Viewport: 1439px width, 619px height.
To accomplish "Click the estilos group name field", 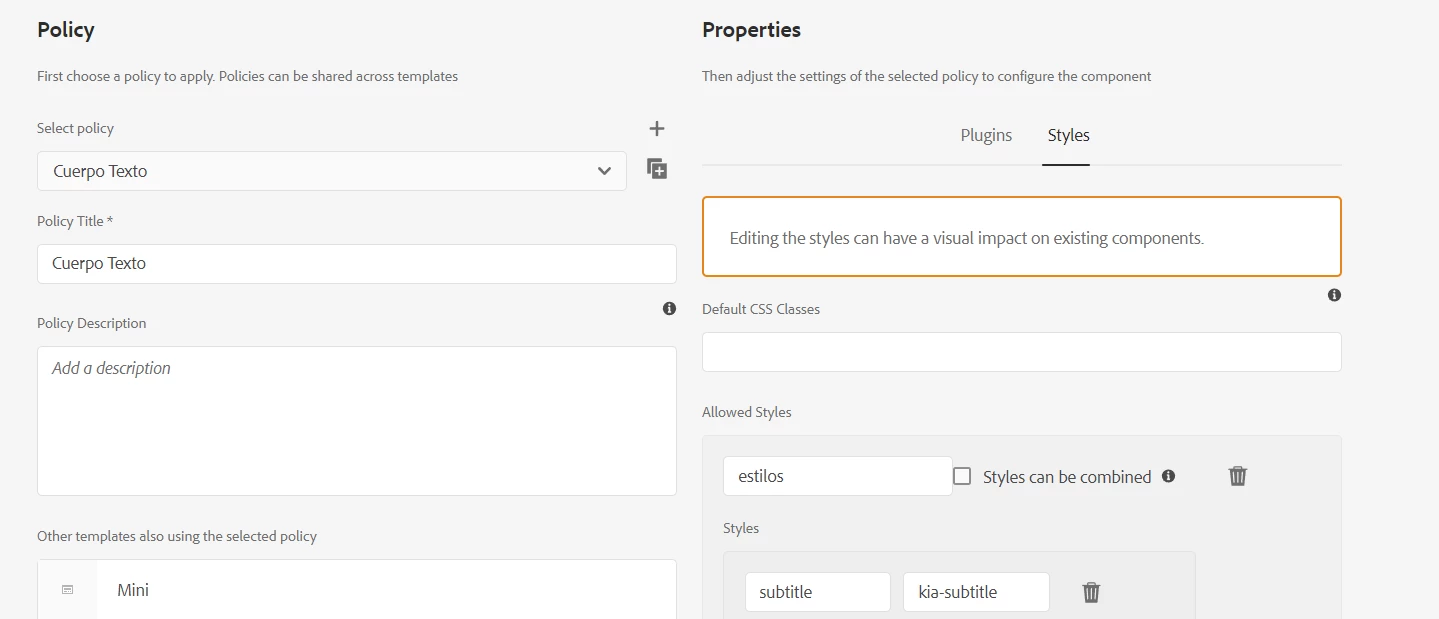I will click(x=837, y=476).
